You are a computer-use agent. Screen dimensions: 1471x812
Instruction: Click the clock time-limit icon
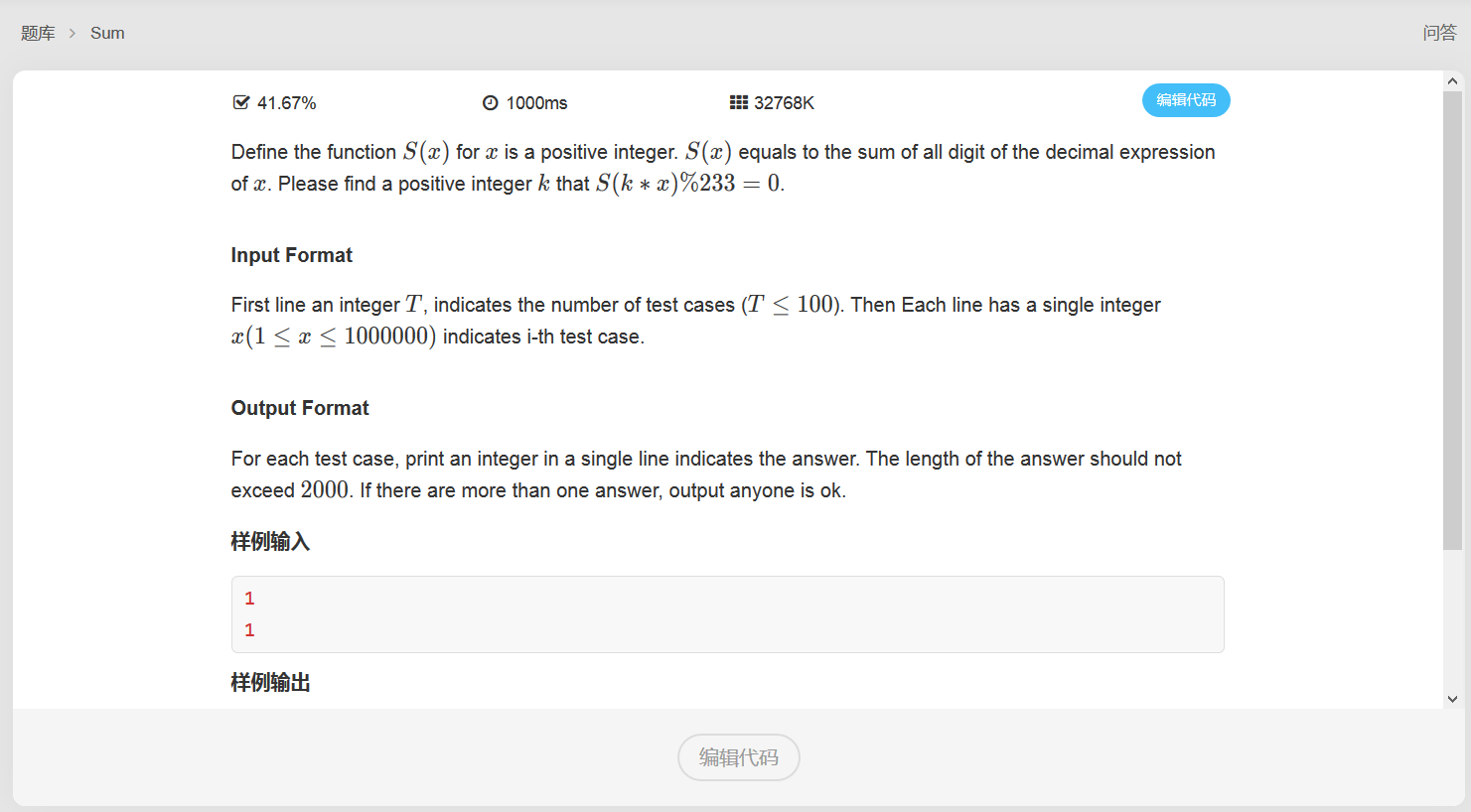click(490, 103)
